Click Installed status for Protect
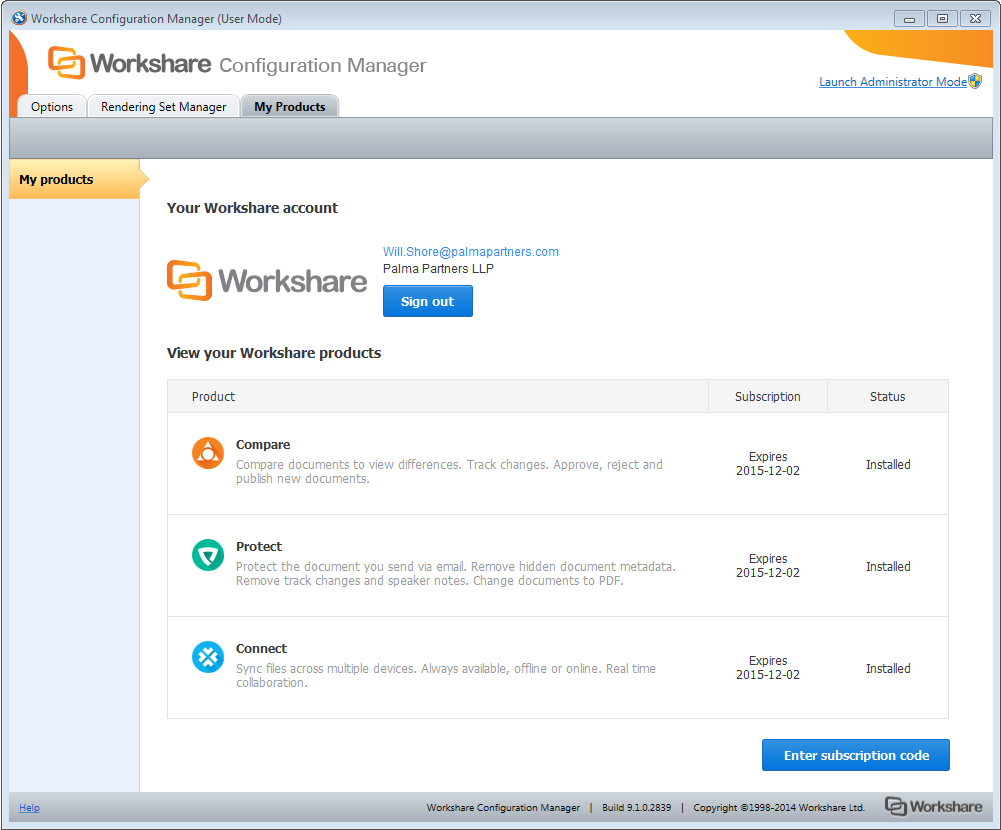1001x830 pixels. tap(888, 567)
